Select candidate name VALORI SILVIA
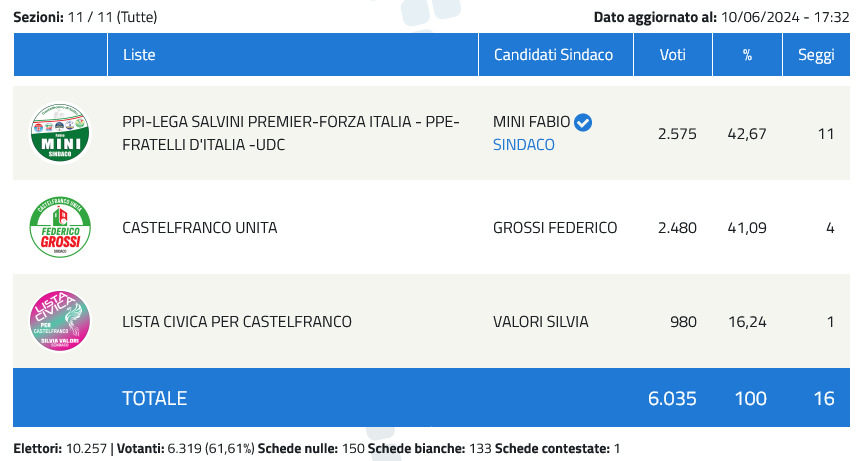Screen dimensions: 861x461 540,322
